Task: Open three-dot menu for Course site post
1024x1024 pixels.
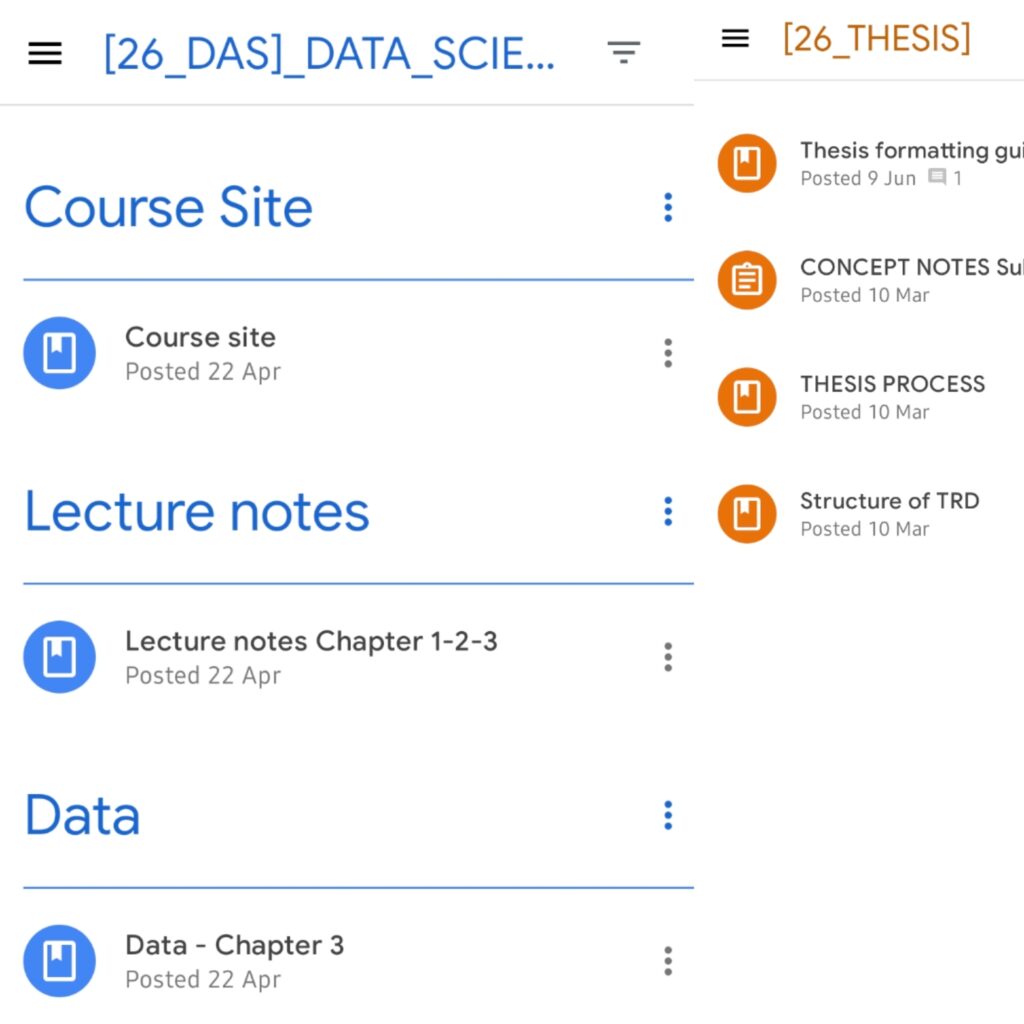Action: tap(668, 353)
